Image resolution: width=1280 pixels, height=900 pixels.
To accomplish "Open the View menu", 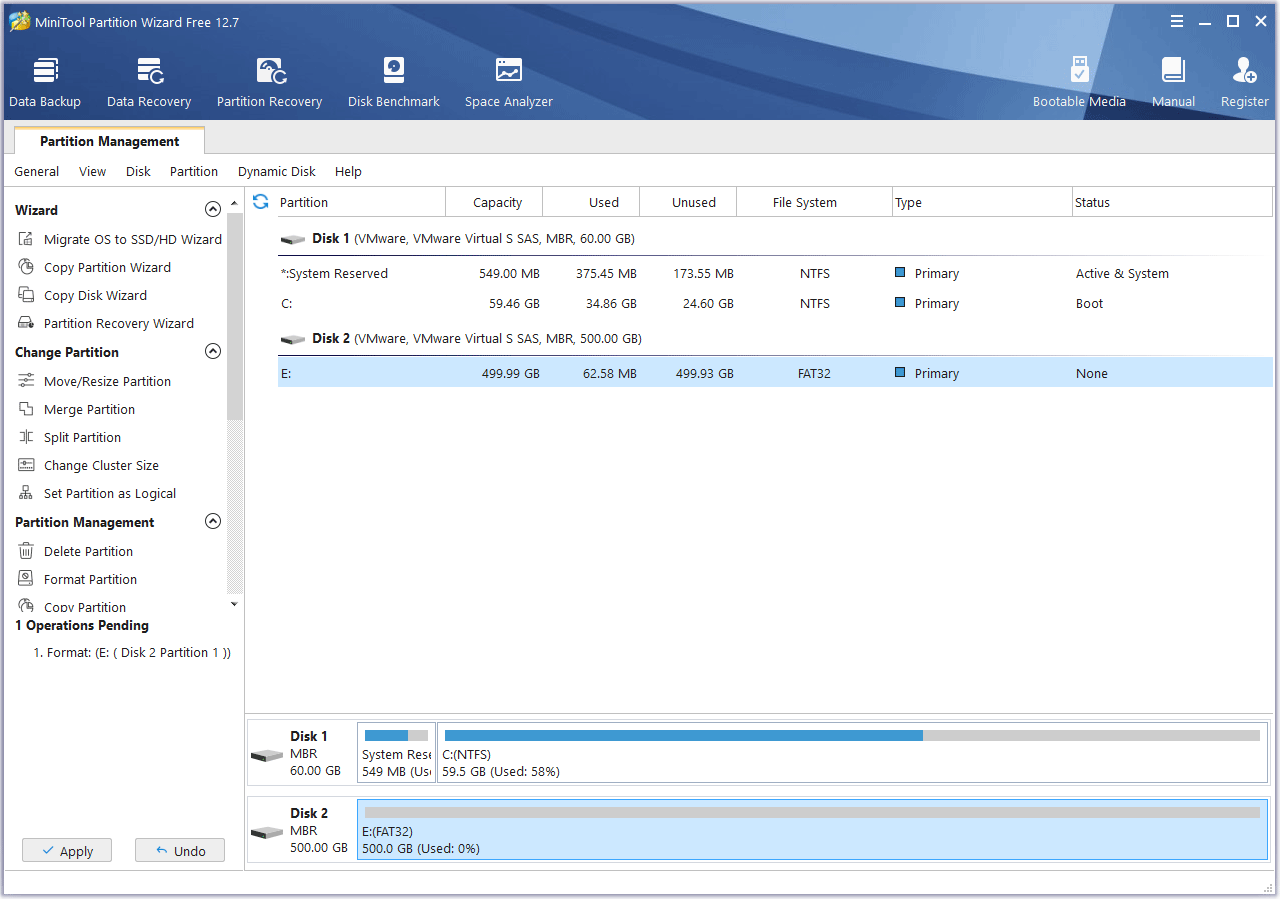I will click(93, 172).
